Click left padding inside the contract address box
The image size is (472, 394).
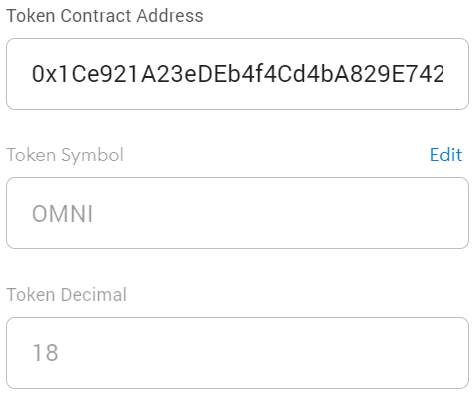19,74
